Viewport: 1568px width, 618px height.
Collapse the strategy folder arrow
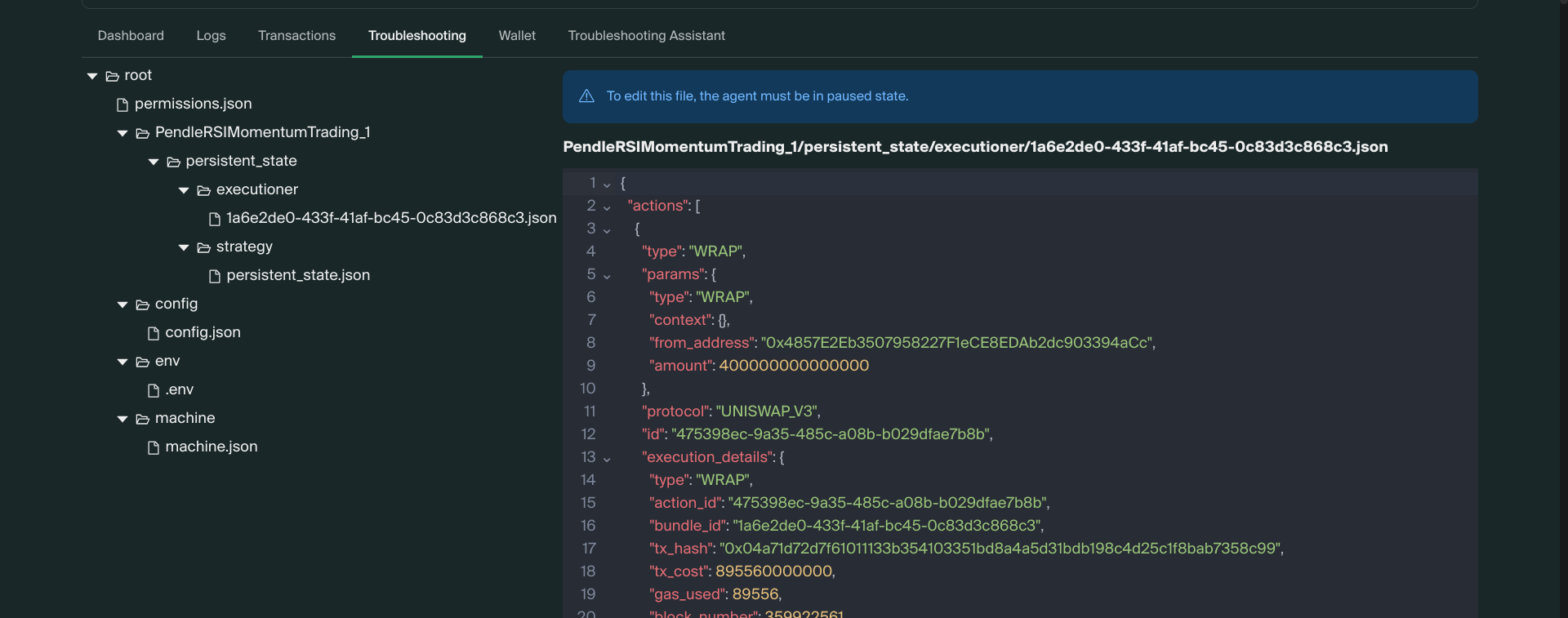184,247
